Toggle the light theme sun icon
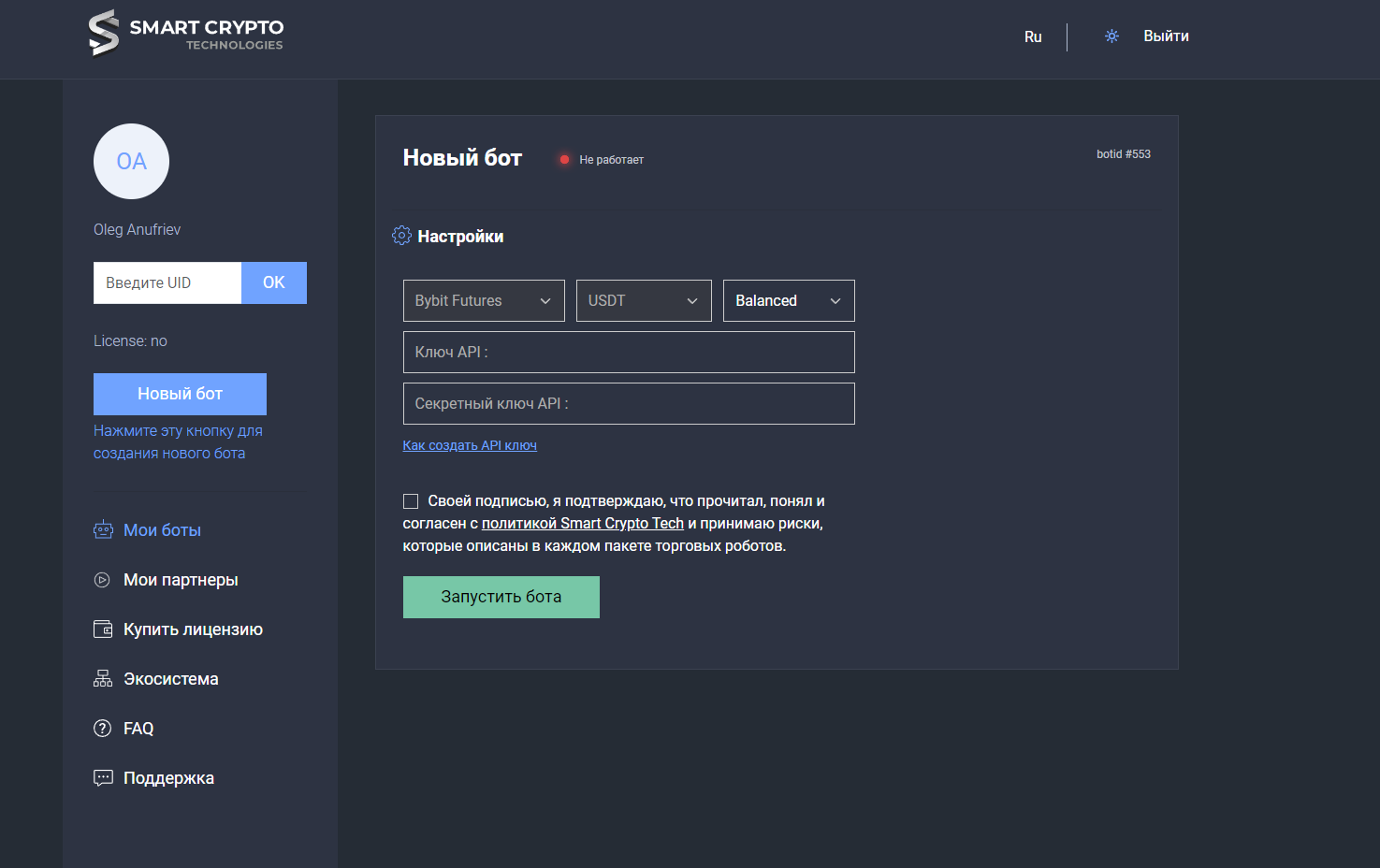The image size is (1380, 868). click(1111, 36)
